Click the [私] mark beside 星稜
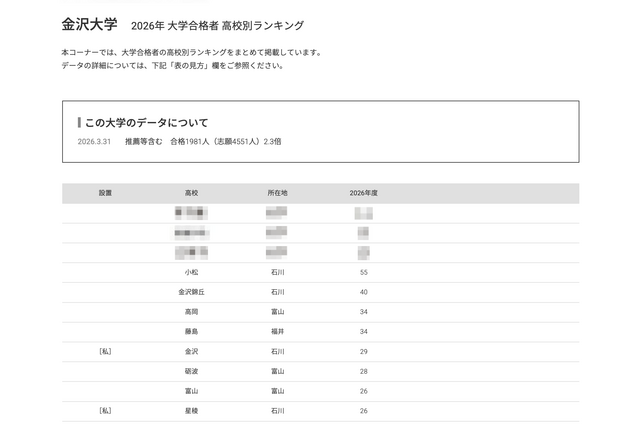The width and height of the screenshot is (640, 426). 105,411
